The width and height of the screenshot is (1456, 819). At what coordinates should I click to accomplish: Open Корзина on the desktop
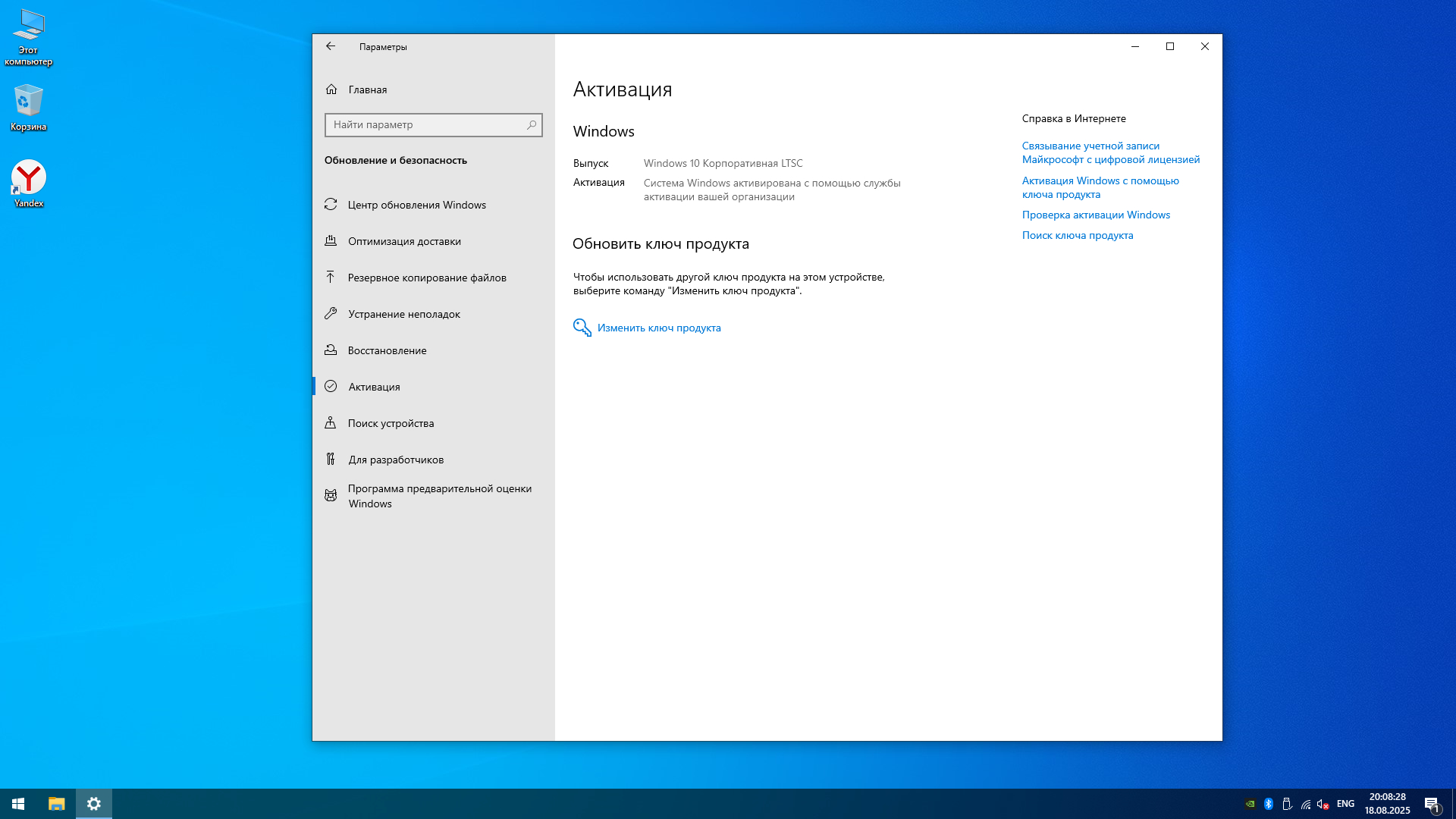click(28, 106)
